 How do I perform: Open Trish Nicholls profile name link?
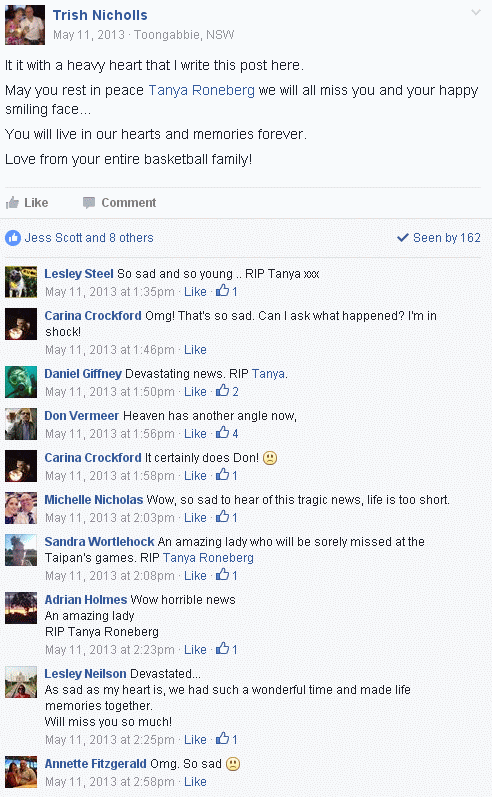(x=100, y=15)
